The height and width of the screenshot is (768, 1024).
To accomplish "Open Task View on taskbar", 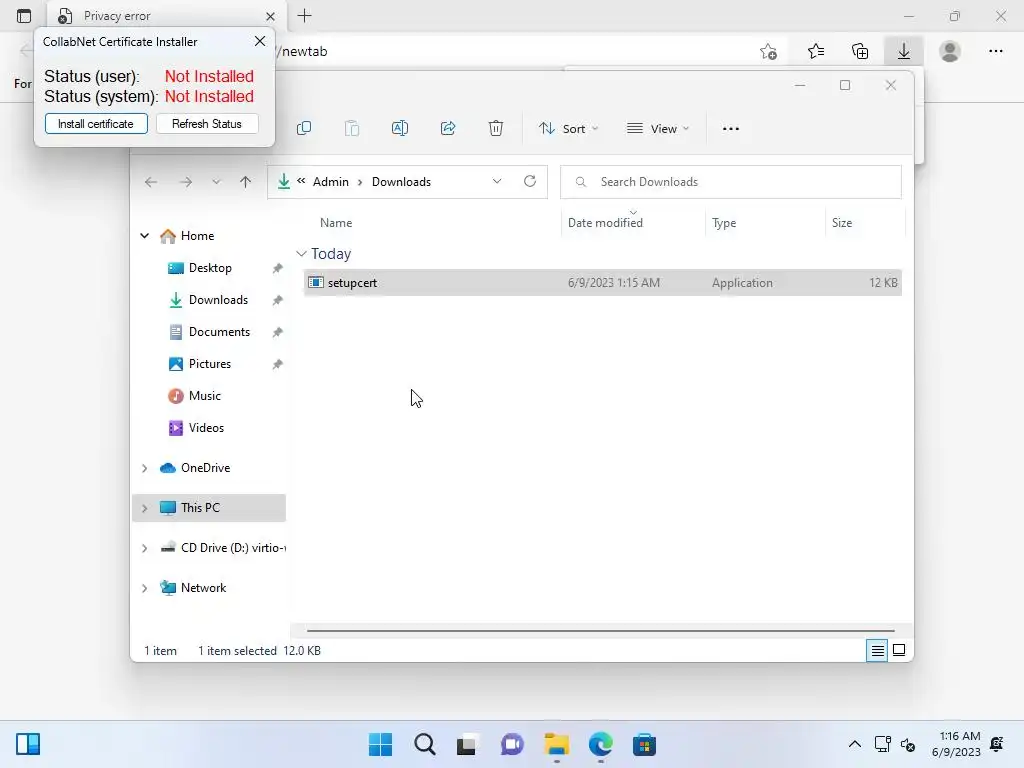I will point(466,744).
